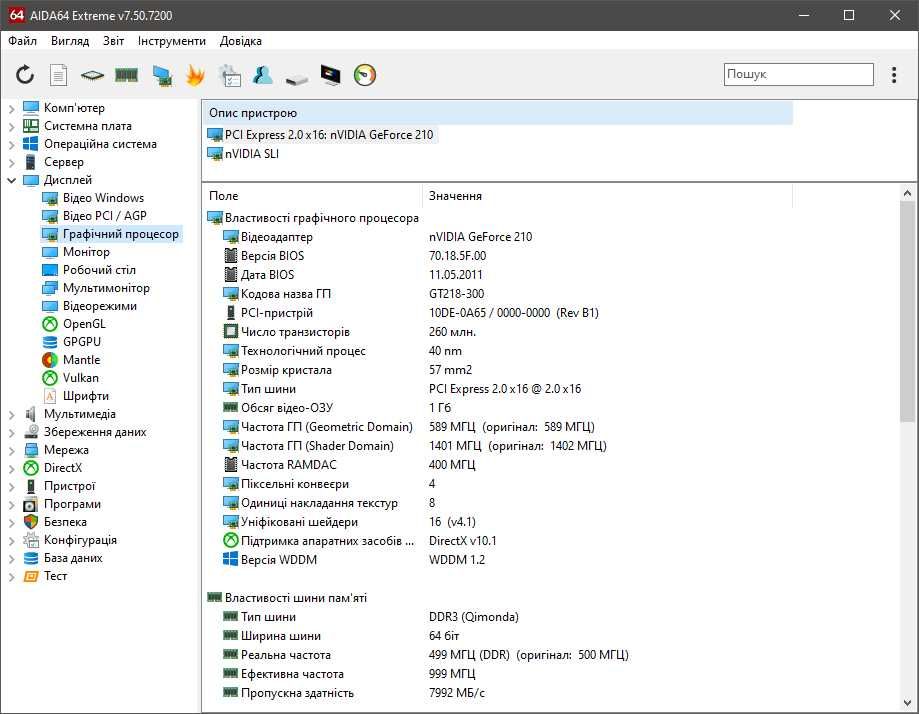Select Мультимонітор tree item
919x714 pixels.
coord(106,288)
